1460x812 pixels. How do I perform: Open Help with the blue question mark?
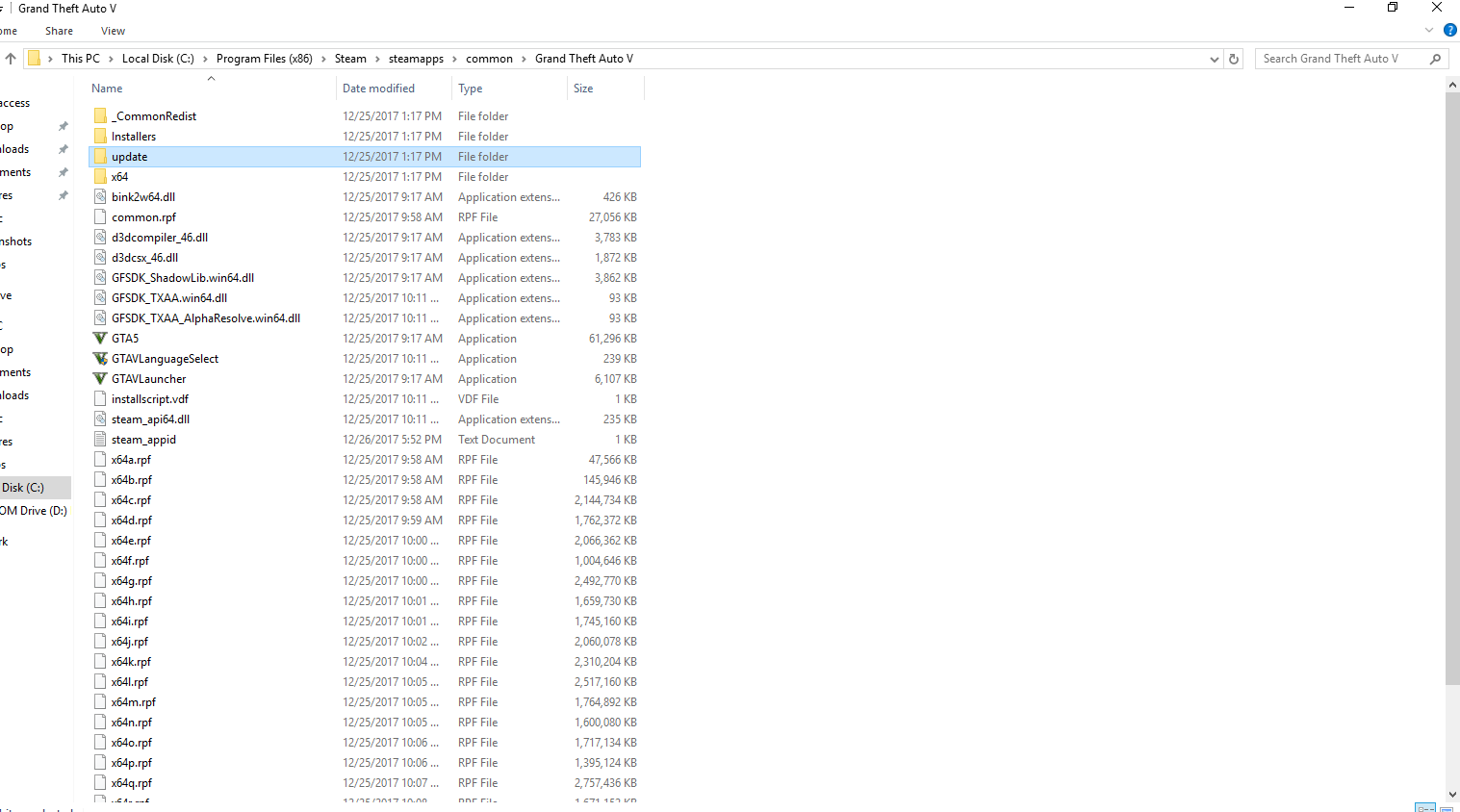click(1450, 31)
